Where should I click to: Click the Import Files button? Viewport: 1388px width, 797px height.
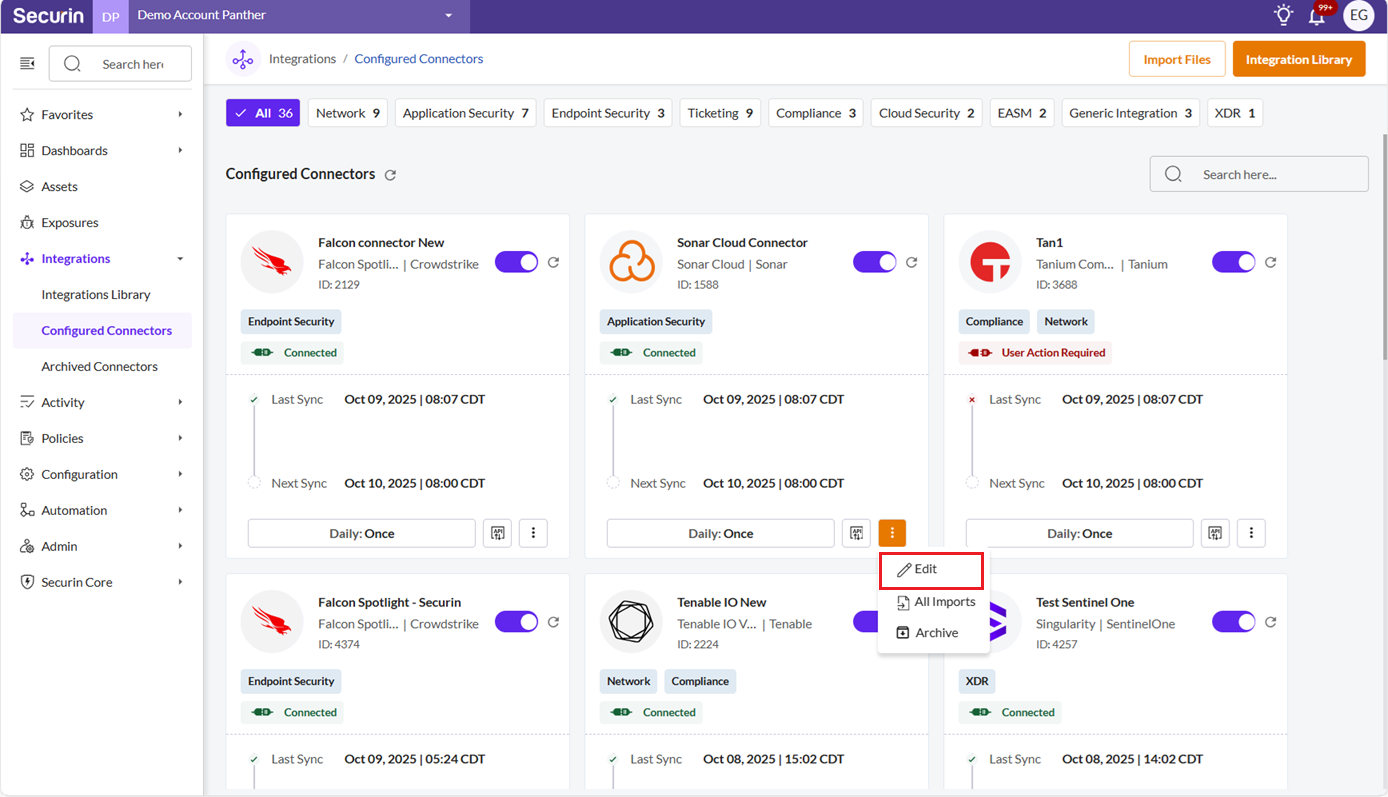tap(1177, 59)
